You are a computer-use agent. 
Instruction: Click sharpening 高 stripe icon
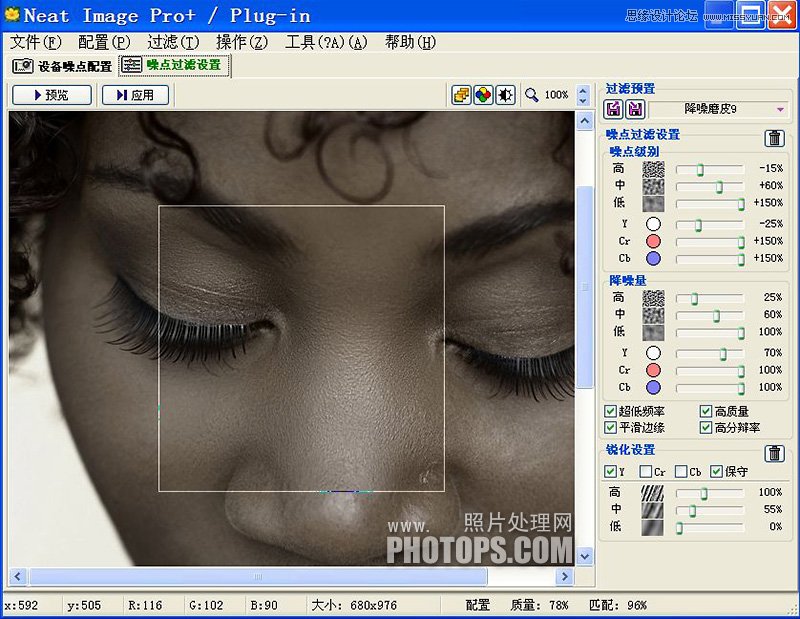point(652,493)
